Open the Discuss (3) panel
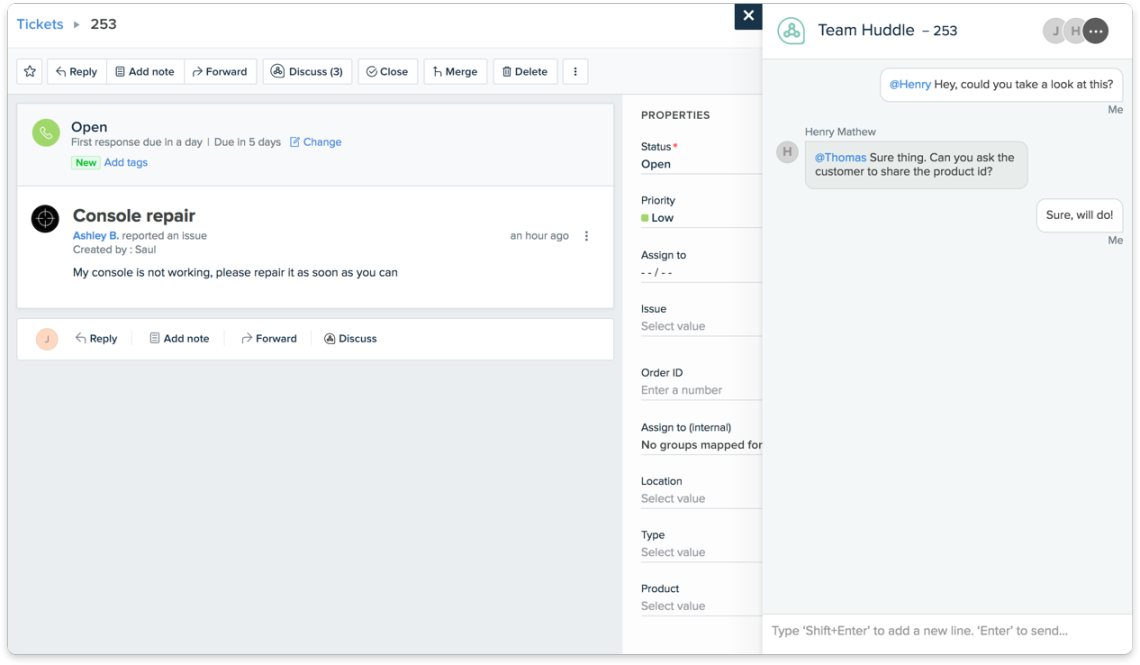 click(x=307, y=71)
